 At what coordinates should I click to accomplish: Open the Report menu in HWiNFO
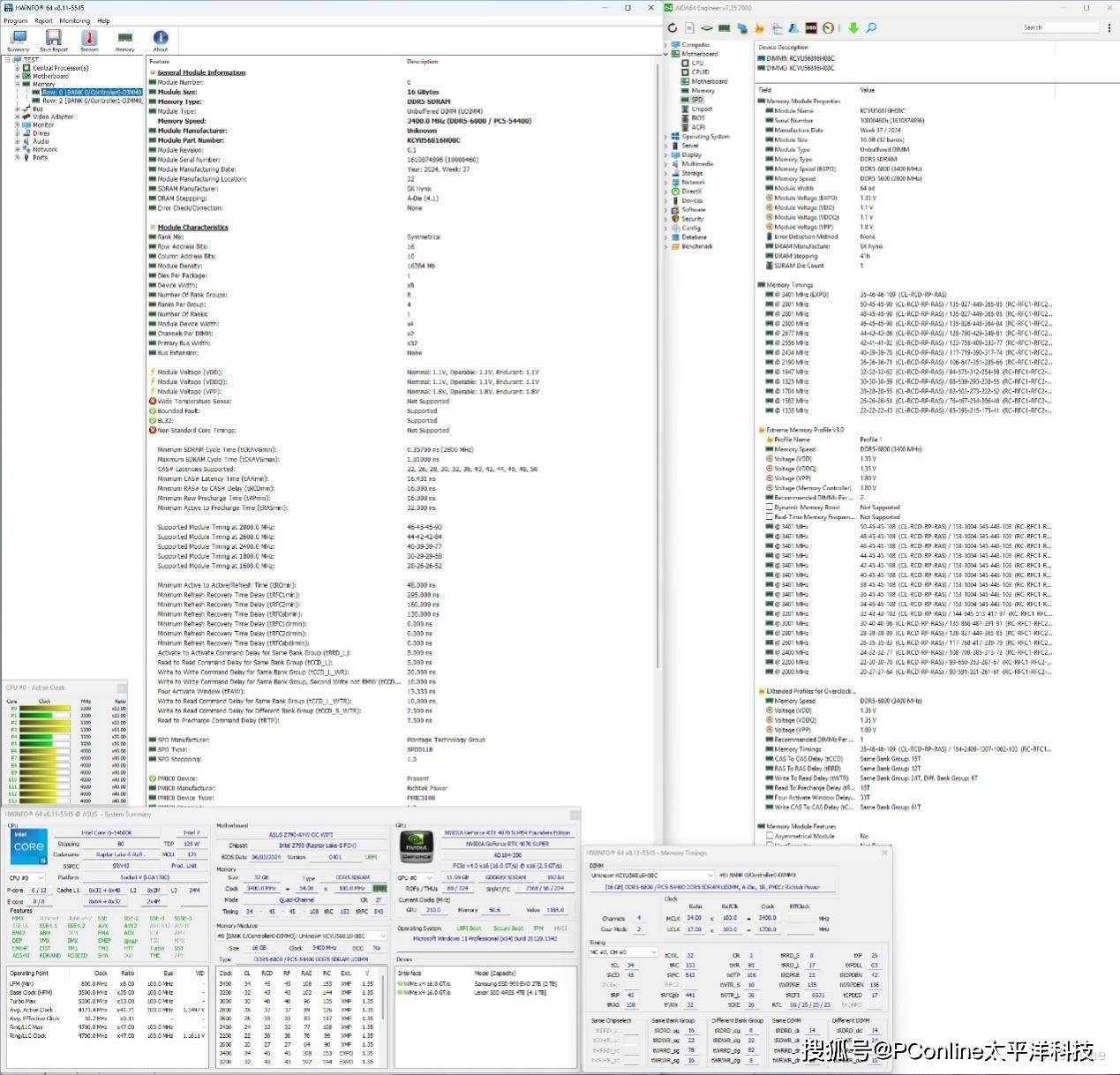coord(43,20)
